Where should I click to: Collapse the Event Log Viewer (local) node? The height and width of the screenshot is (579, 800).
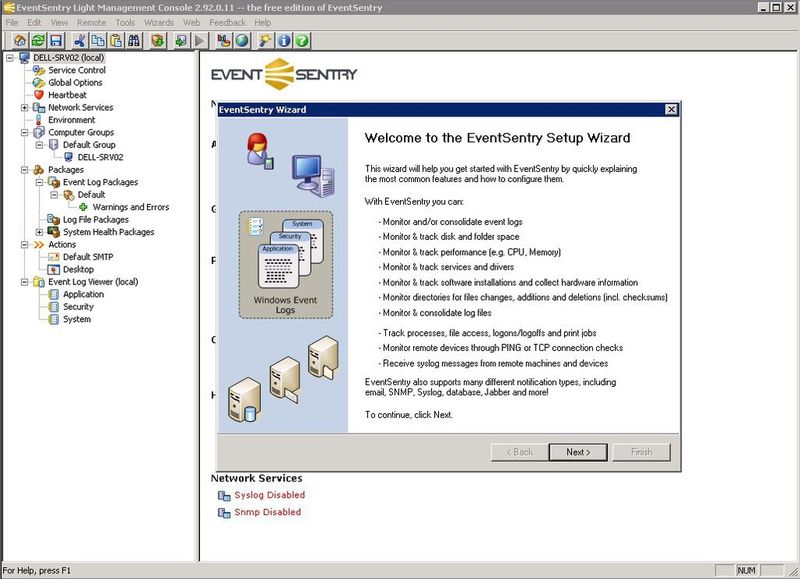(x=24, y=282)
